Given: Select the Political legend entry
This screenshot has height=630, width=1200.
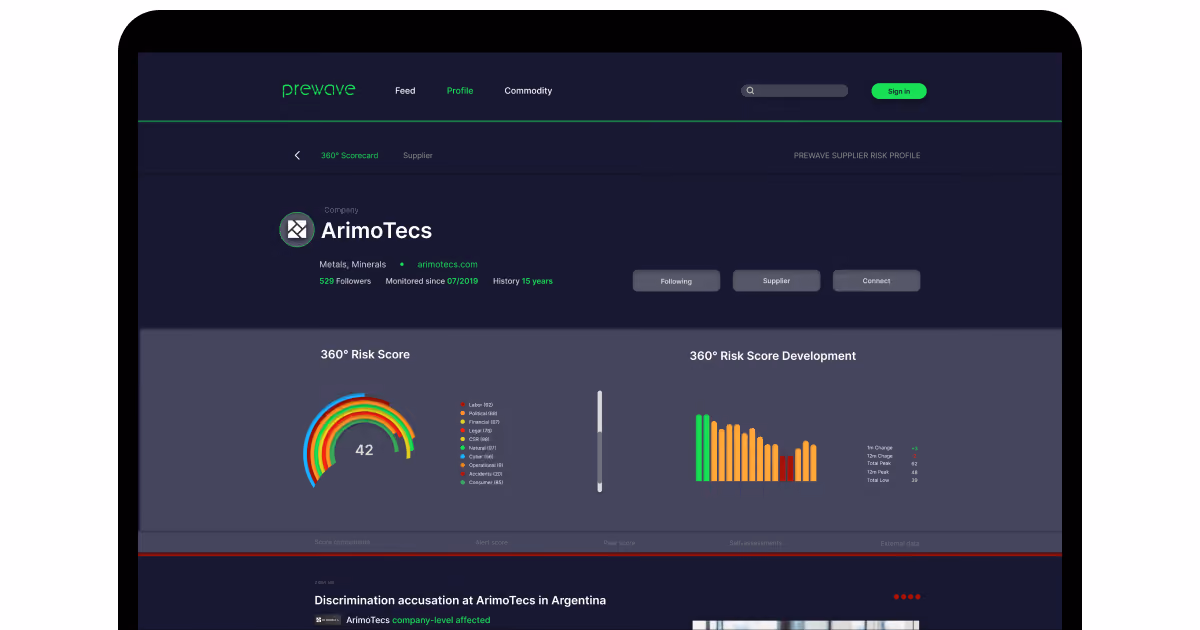Looking at the screenshot, I should (479, 413).
